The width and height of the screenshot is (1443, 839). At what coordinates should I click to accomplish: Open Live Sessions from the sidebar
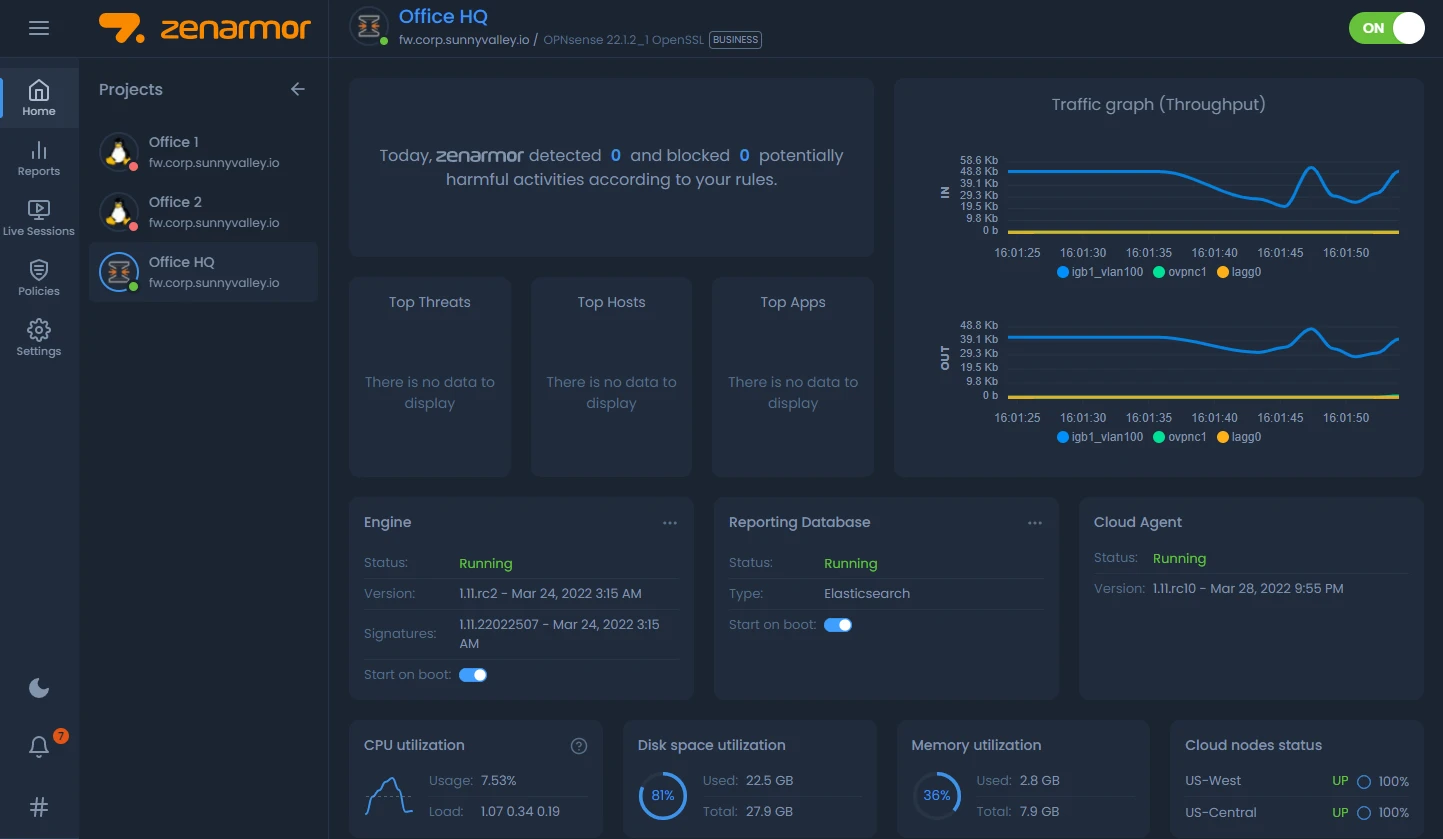click(39, 218)
